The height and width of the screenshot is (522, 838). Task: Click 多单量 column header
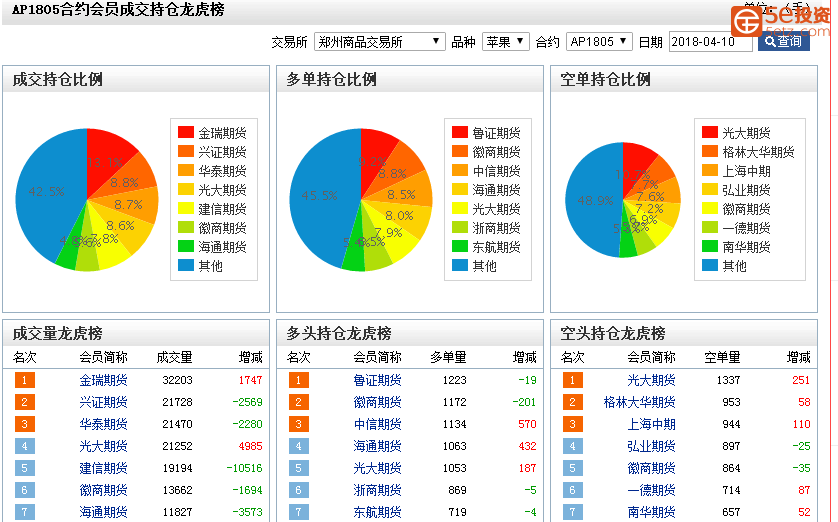pyautogui.click(x=448, y=357)
